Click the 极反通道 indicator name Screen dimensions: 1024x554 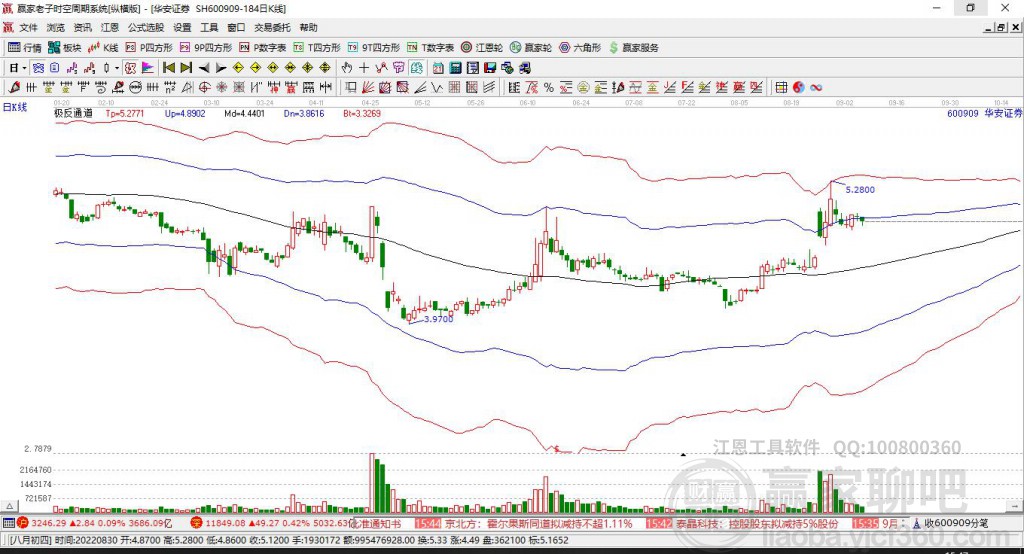tap(73, 114)
